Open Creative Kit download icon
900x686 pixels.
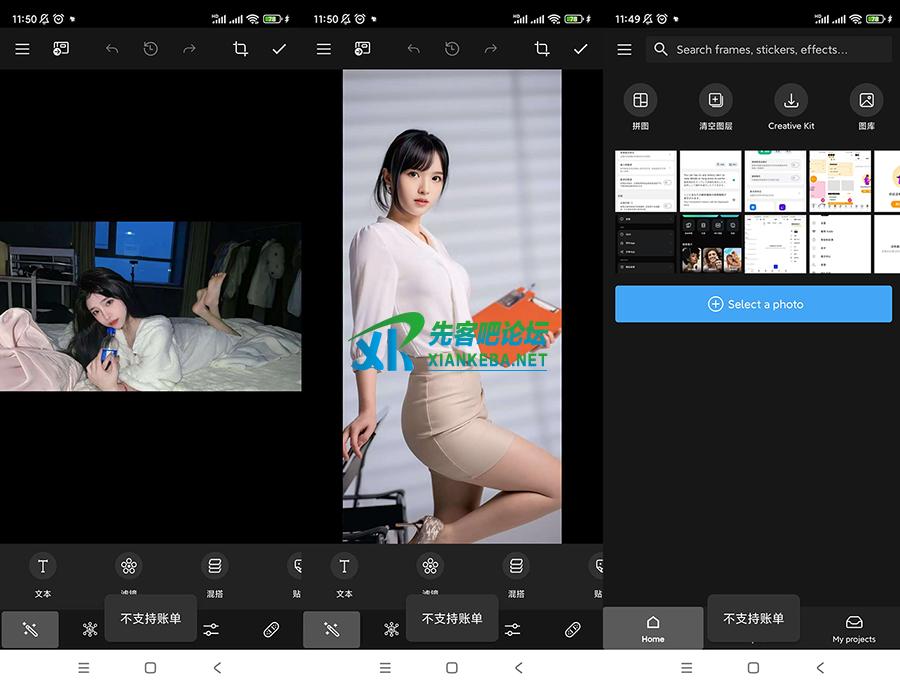tap(791, 101)
